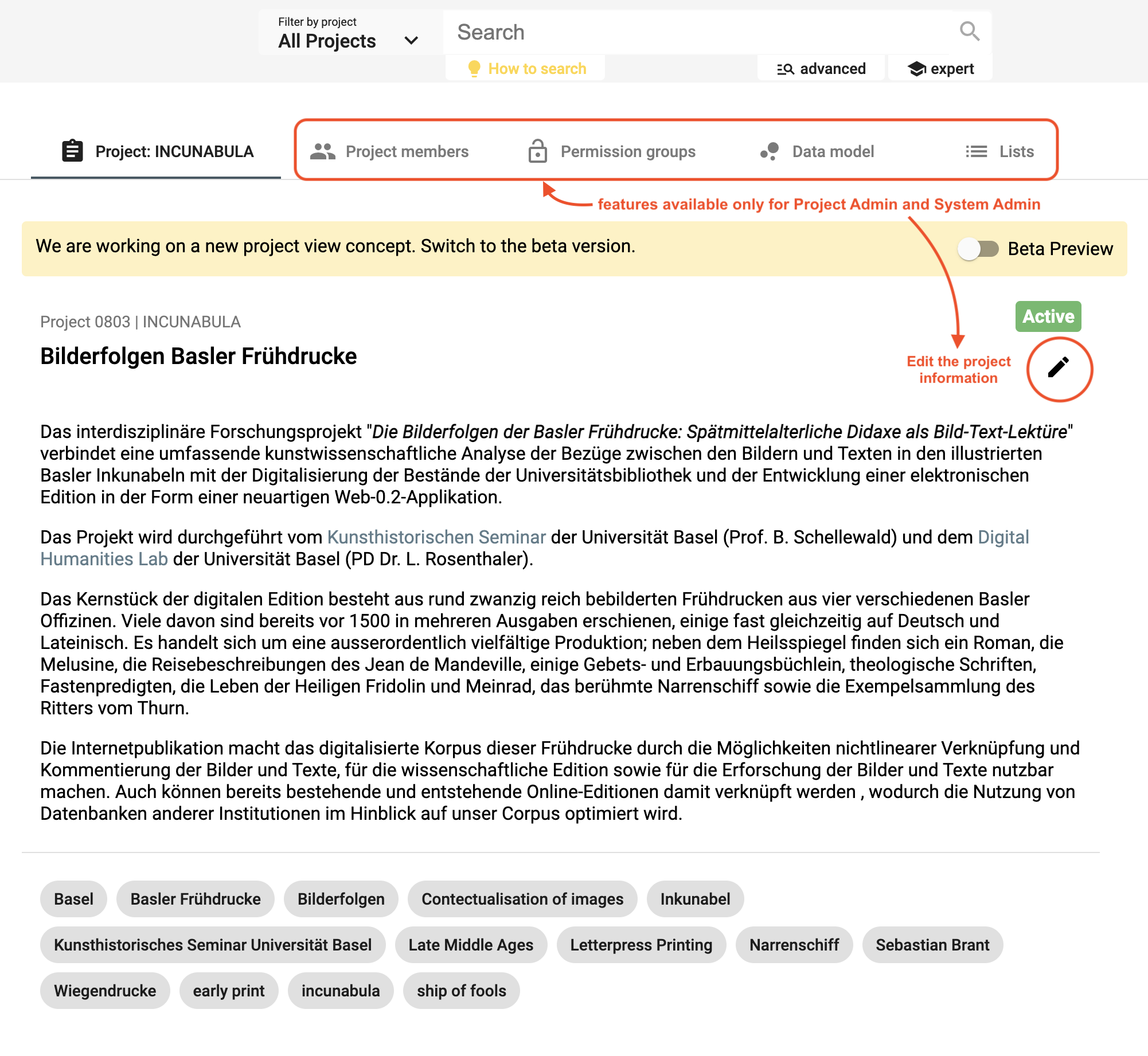Click the advanced search list icon
The image size is (1148, 1056).
pos(785,69)
